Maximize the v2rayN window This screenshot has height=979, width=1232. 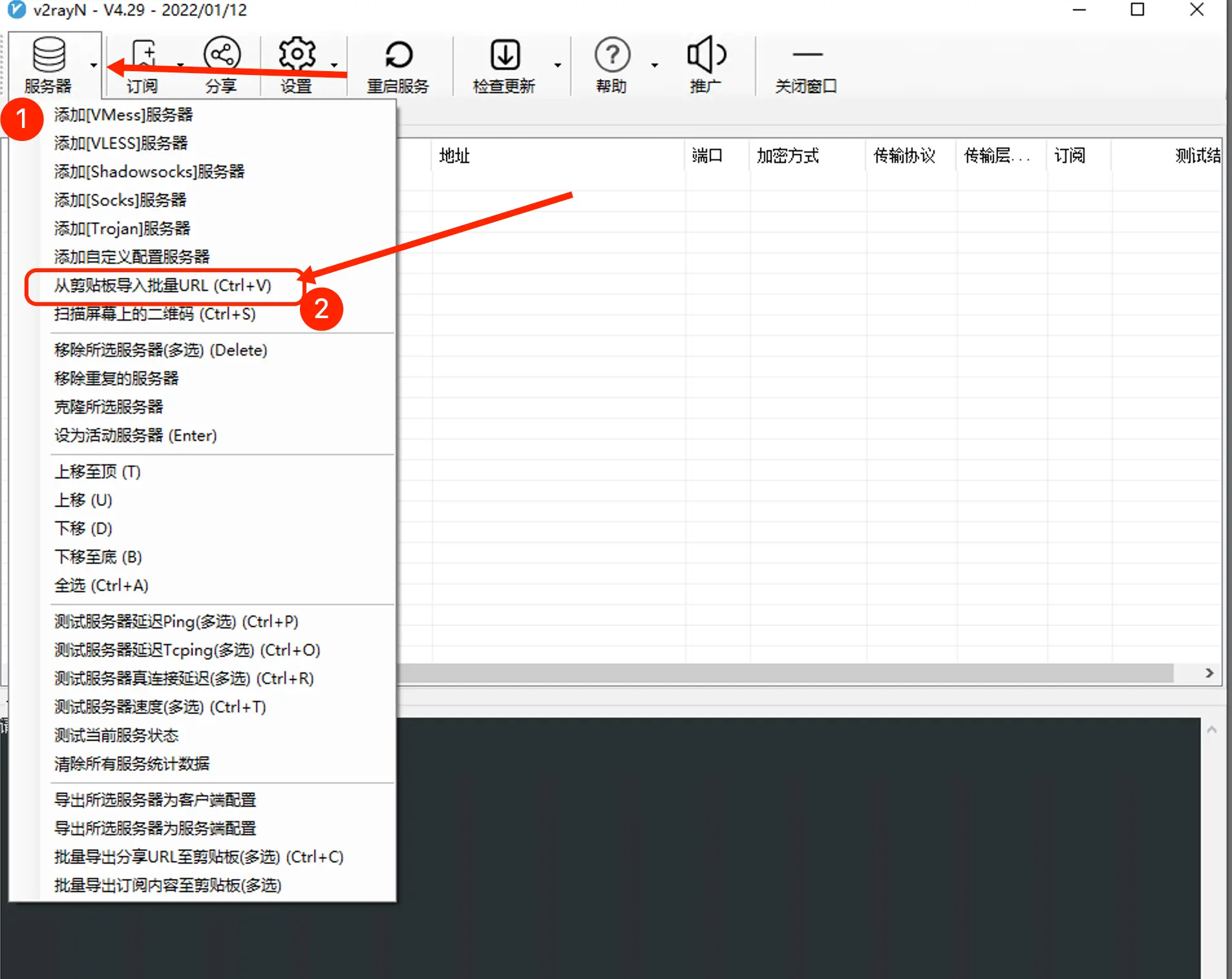pos(1138,10)
